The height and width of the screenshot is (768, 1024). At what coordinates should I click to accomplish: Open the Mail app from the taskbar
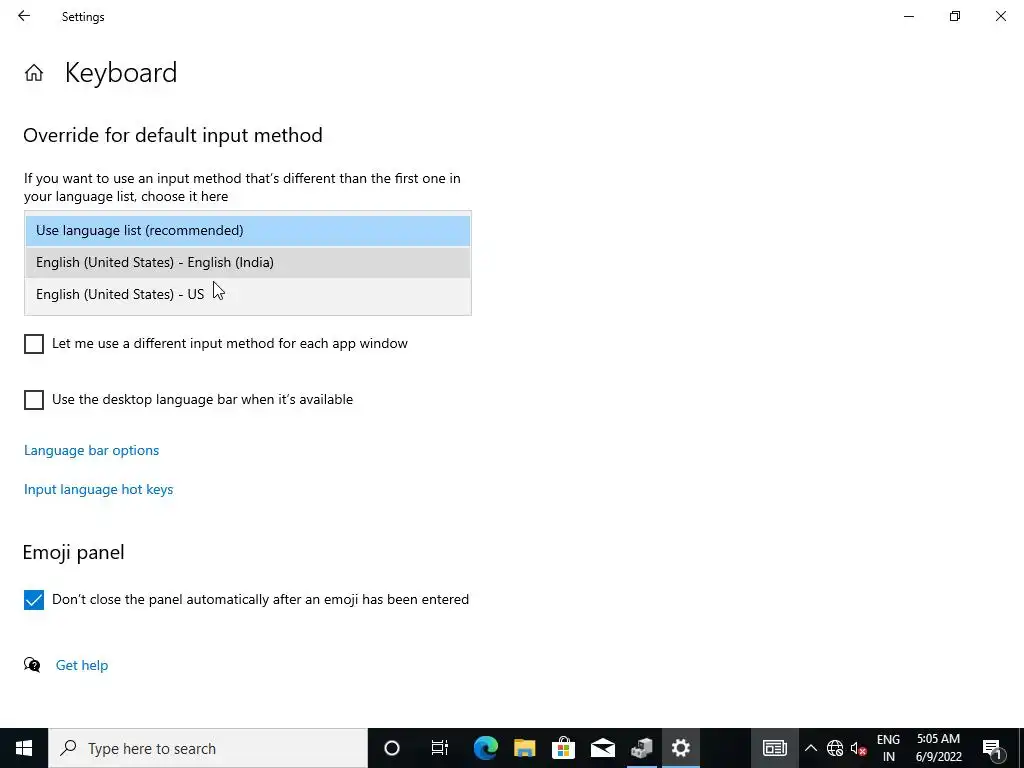(602, 748)
